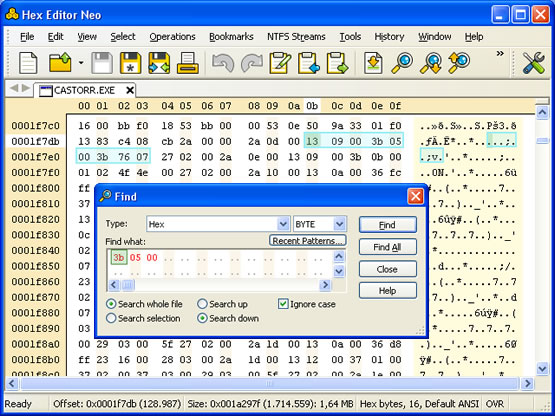Open the Operations menu

172,36
